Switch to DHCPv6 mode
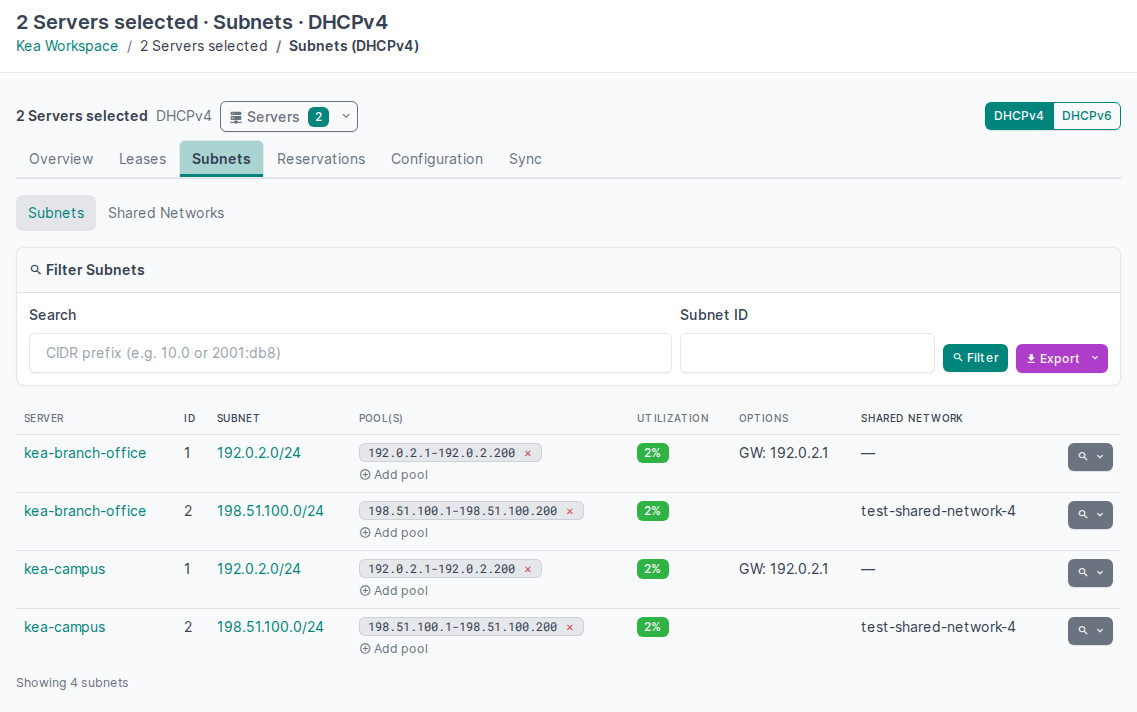Image resolution: width=1137 pixels, height=712 pixels. coord(1086,116)
